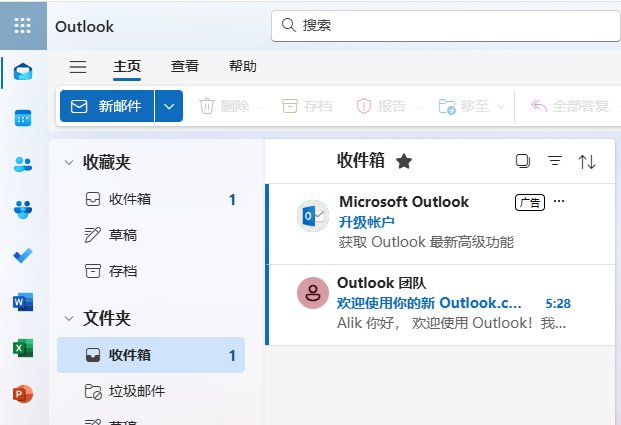Open the 新邮件 dropdown arrow
Viewport: 621px width, 425px height.
(169, 106)
